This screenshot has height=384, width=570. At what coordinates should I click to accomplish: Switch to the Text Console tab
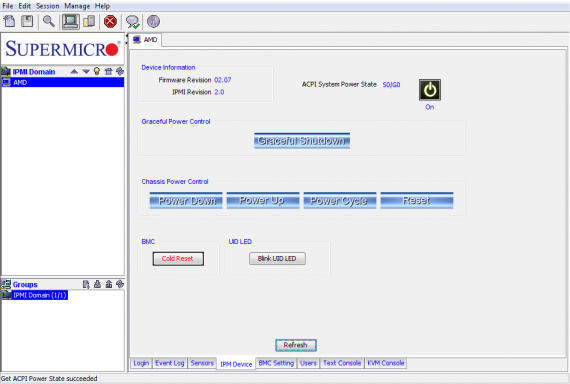342,363
